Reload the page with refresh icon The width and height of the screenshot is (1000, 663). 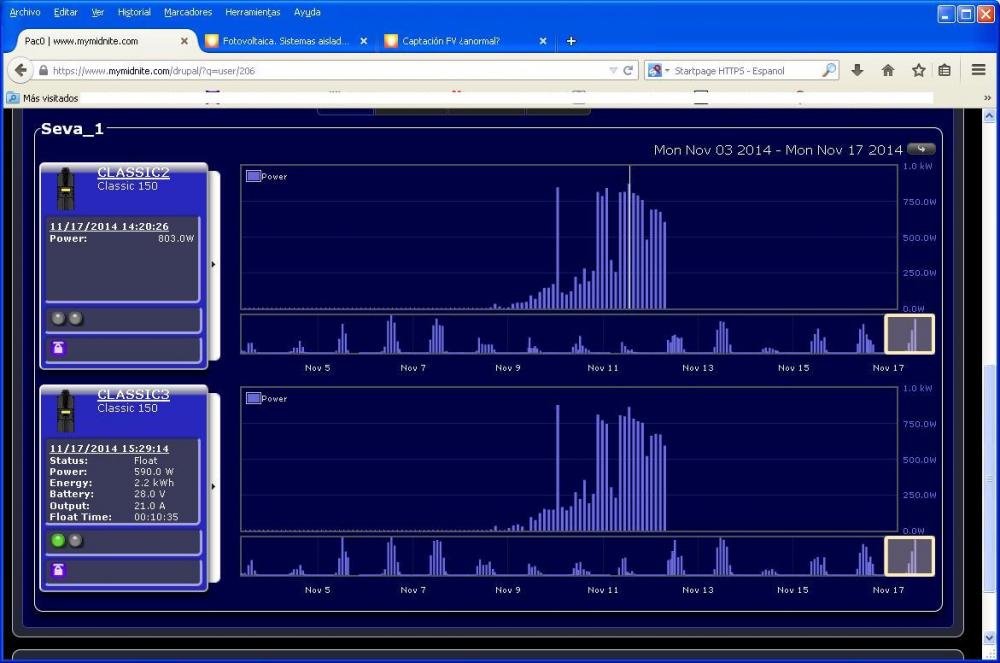(628, 70)
